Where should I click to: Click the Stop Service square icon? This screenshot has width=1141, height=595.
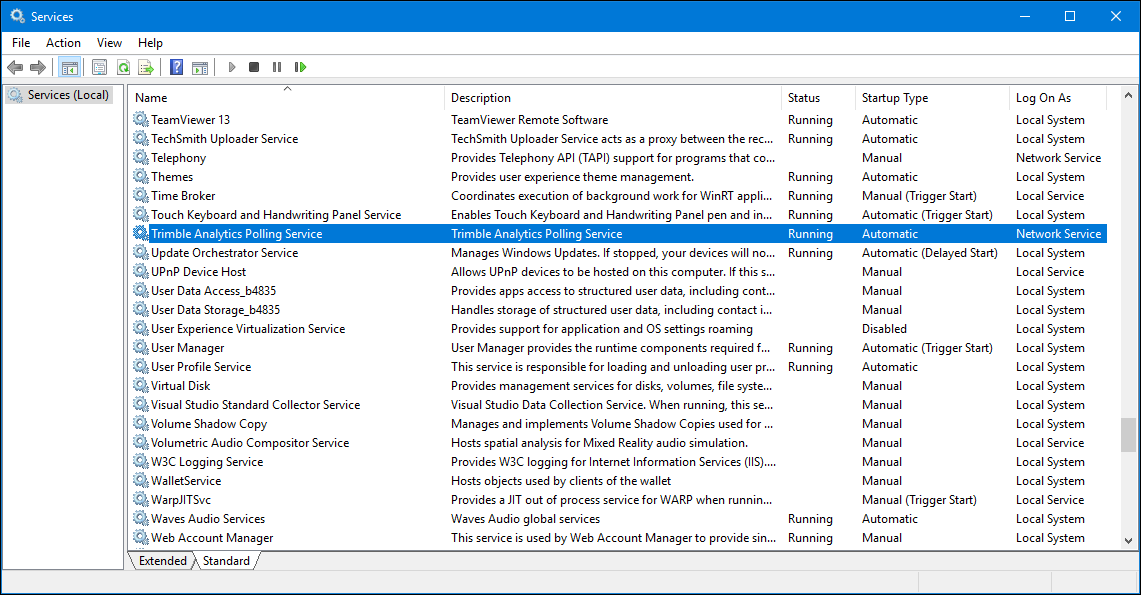(x=254, y=67)
